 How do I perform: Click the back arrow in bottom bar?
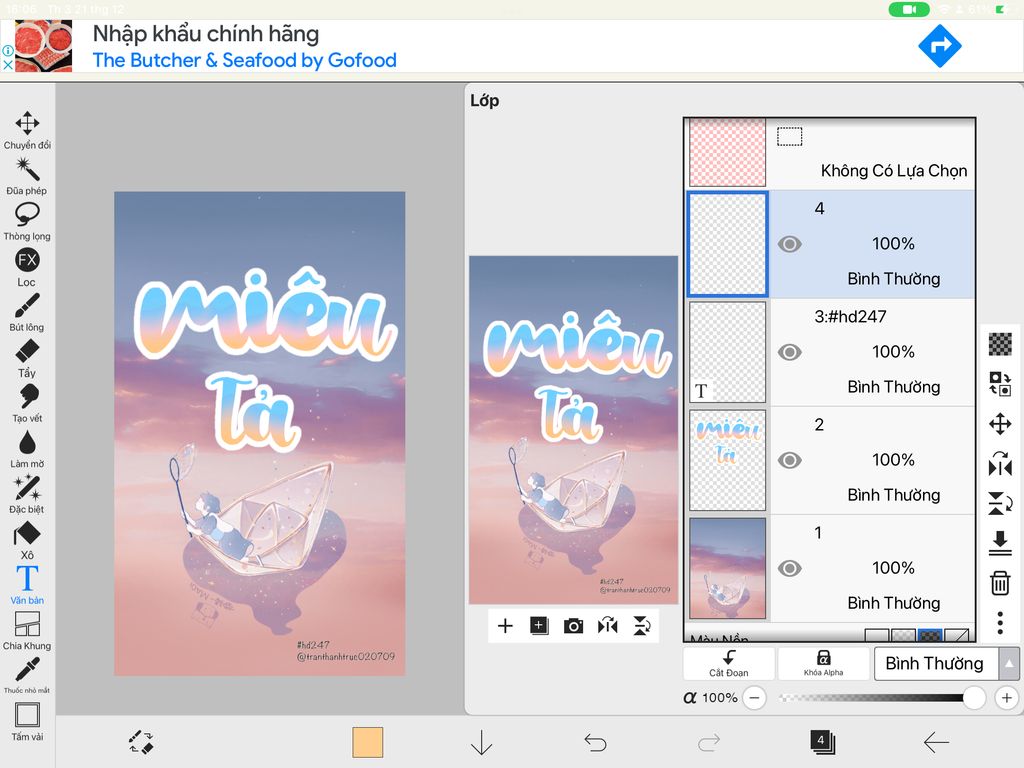[x=936, y=743]
